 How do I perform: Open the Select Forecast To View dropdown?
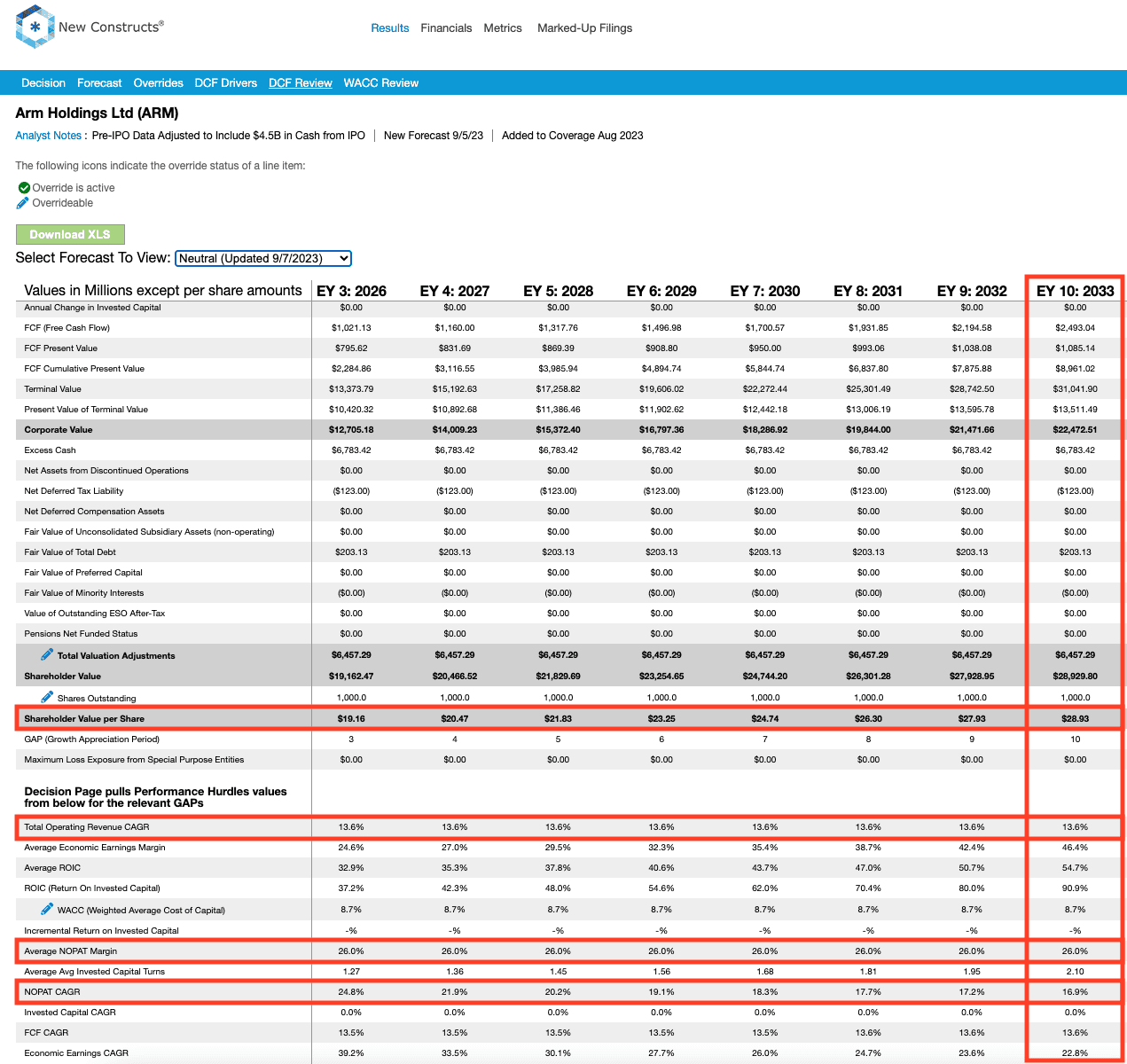(x=263, y=258)
